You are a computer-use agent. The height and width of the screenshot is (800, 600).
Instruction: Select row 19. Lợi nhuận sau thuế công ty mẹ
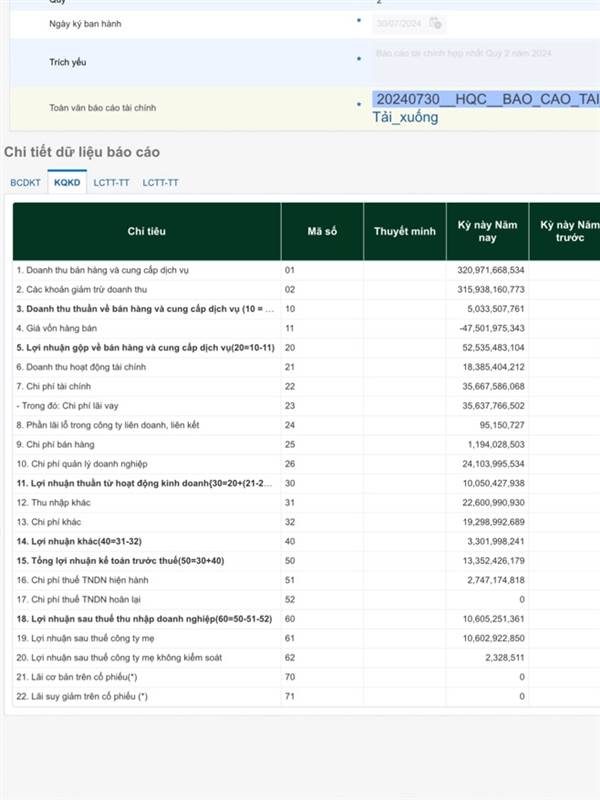306,638
